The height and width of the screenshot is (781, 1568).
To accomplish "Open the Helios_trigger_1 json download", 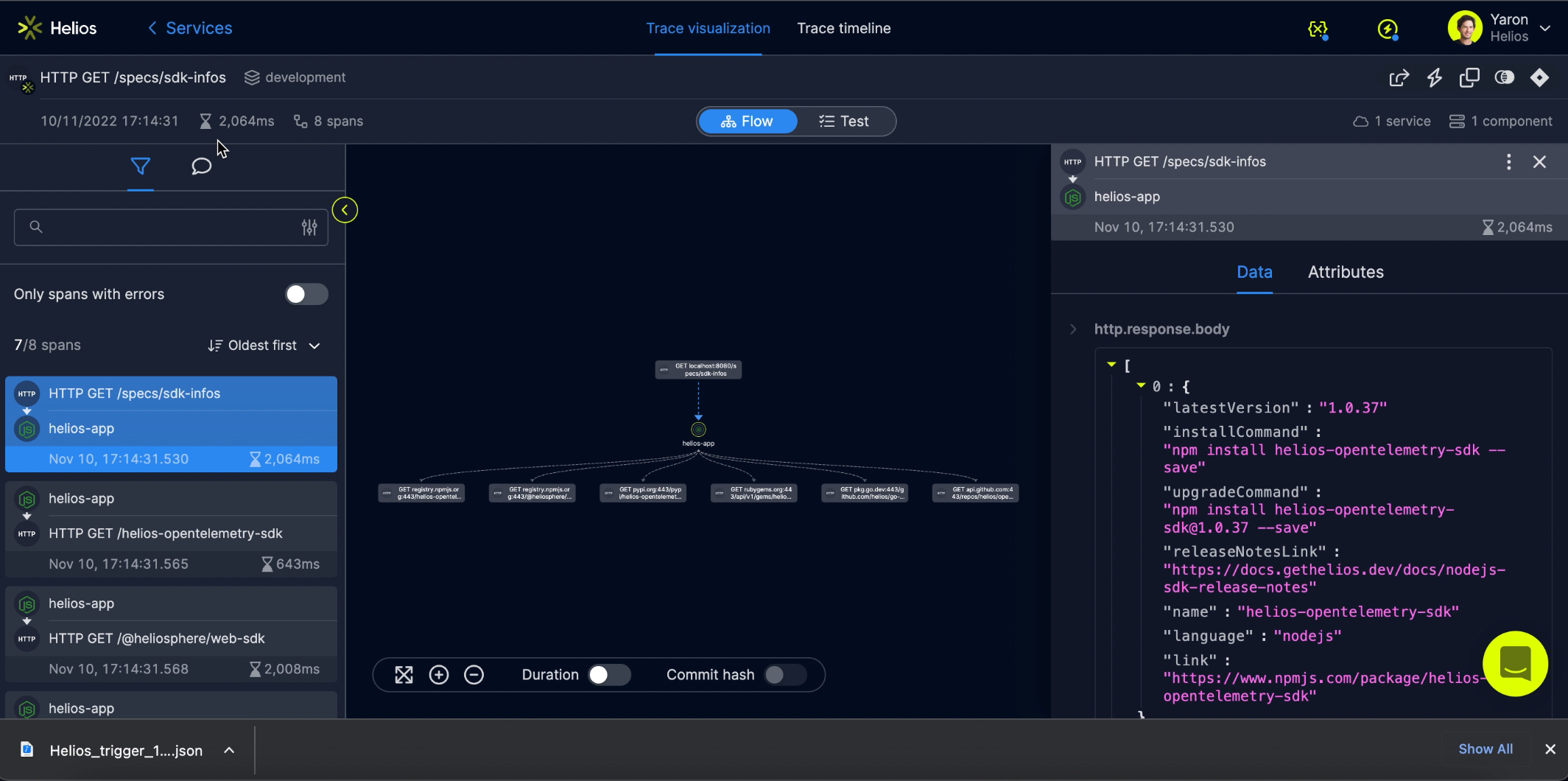I will tap(126, 751).
